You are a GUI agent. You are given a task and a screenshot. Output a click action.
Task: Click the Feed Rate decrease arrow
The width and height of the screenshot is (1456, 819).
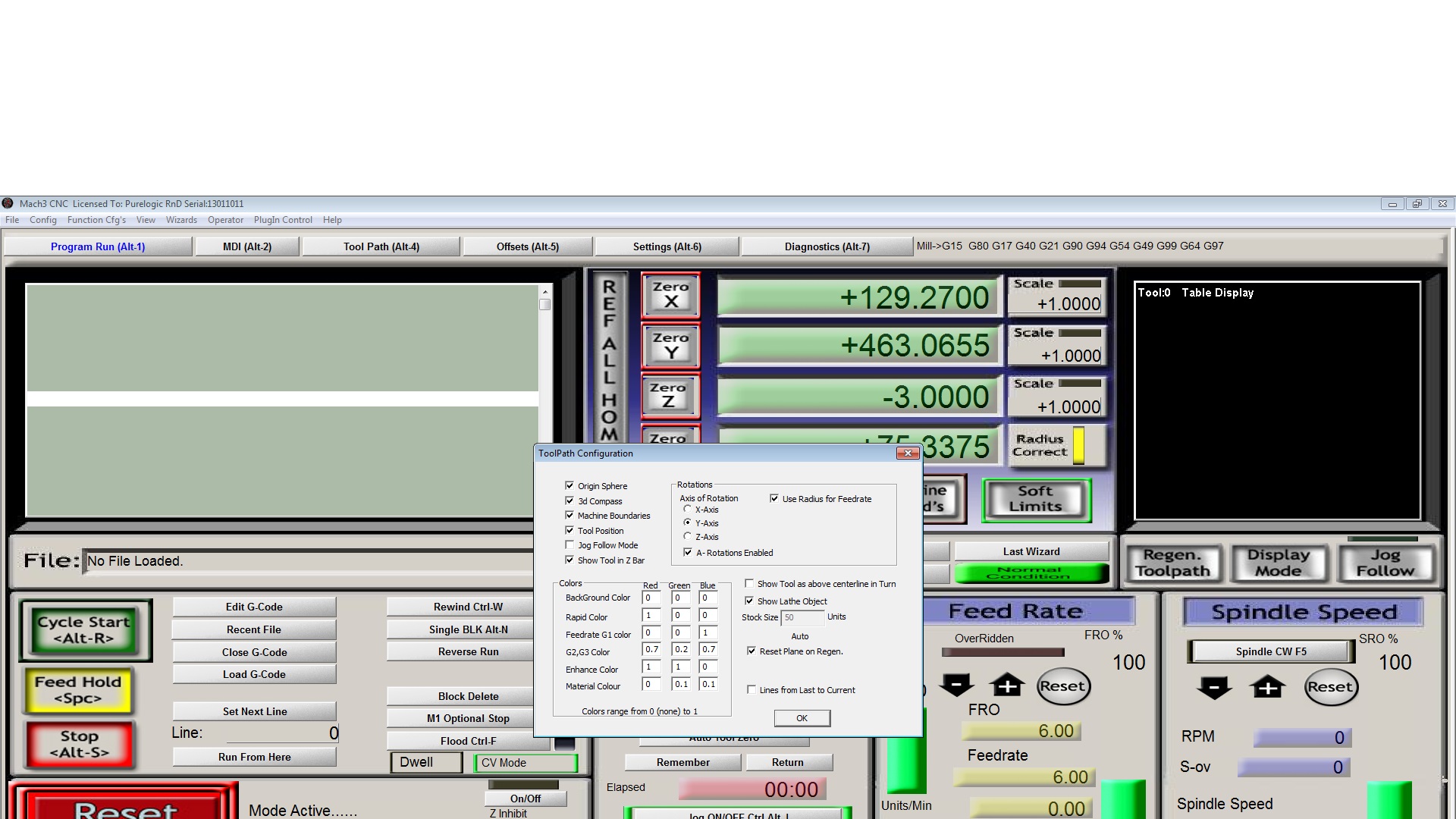pyautogui.click(x=956, y=686)
